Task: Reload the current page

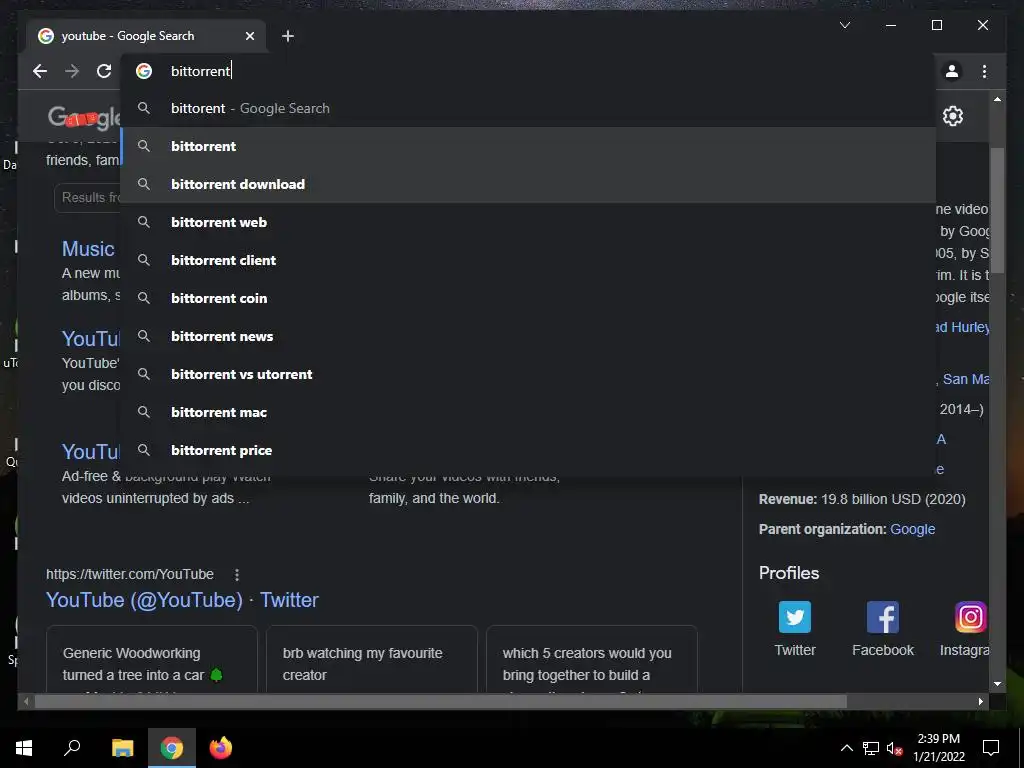Action: 104,71
